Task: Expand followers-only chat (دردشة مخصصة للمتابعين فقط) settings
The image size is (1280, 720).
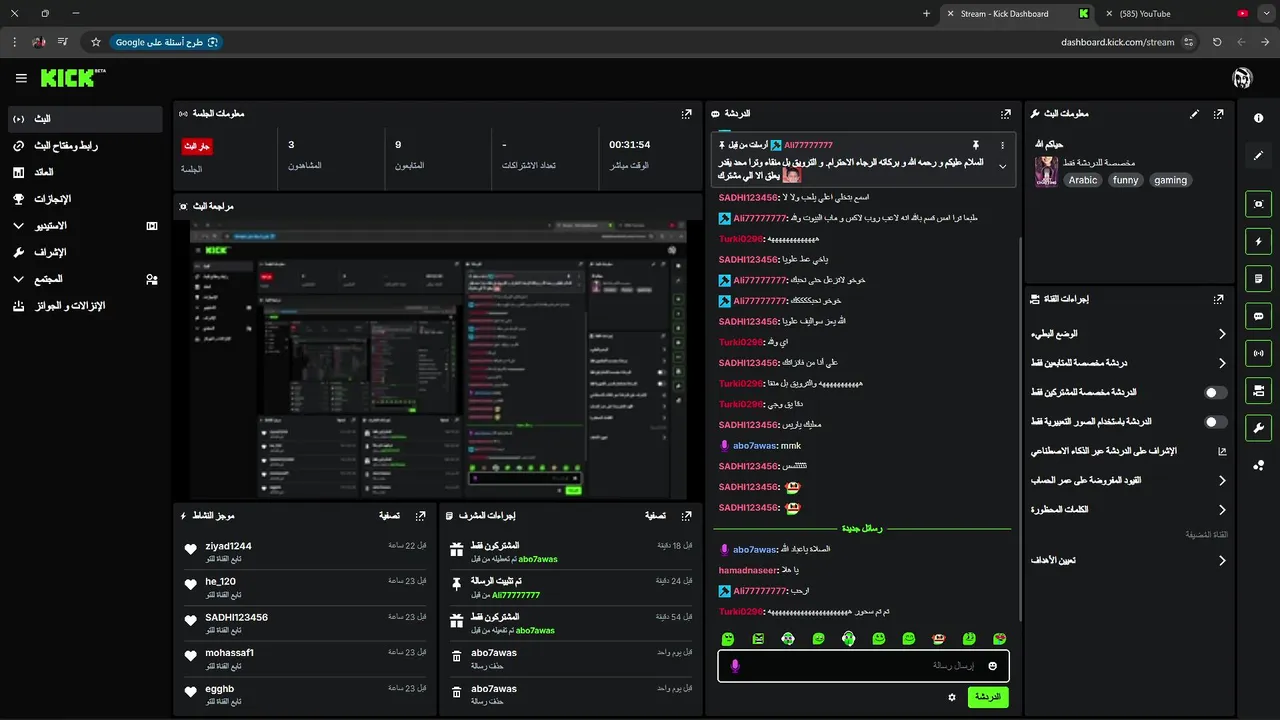Action: click(x=1128, y=363)
